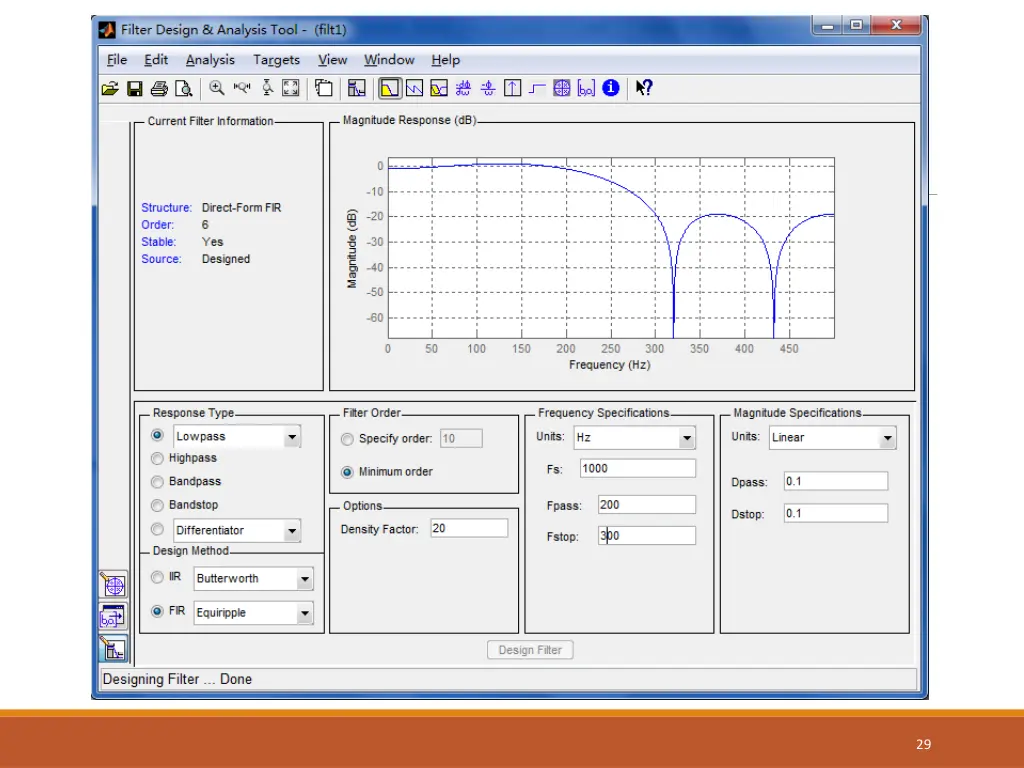Click the blue 'Order:' label

point(157,225)
